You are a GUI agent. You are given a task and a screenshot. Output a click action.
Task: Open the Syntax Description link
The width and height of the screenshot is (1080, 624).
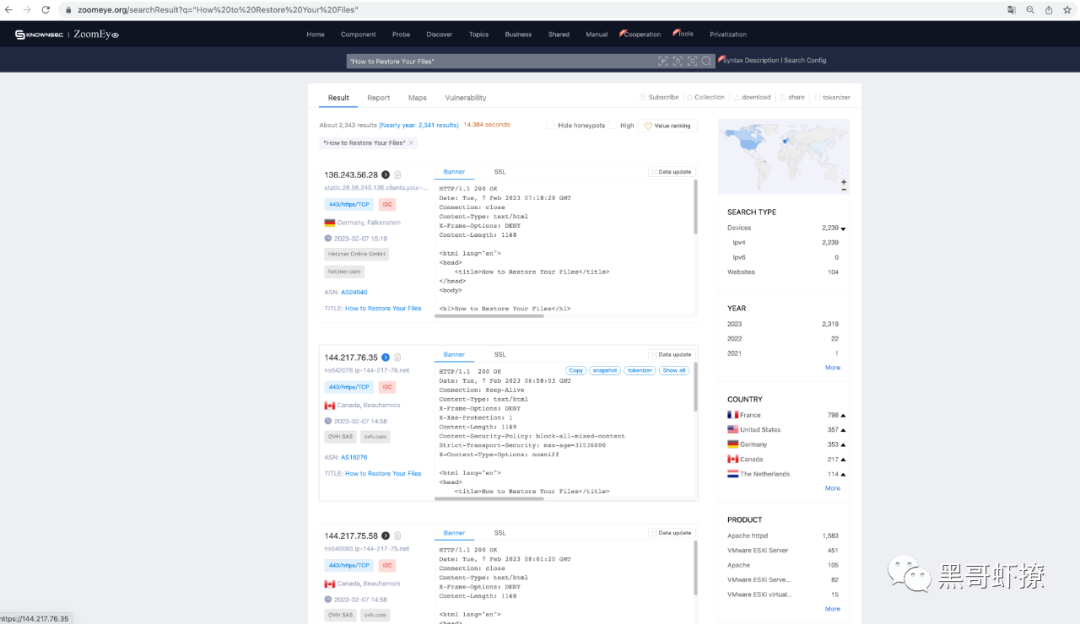(750, 61)
